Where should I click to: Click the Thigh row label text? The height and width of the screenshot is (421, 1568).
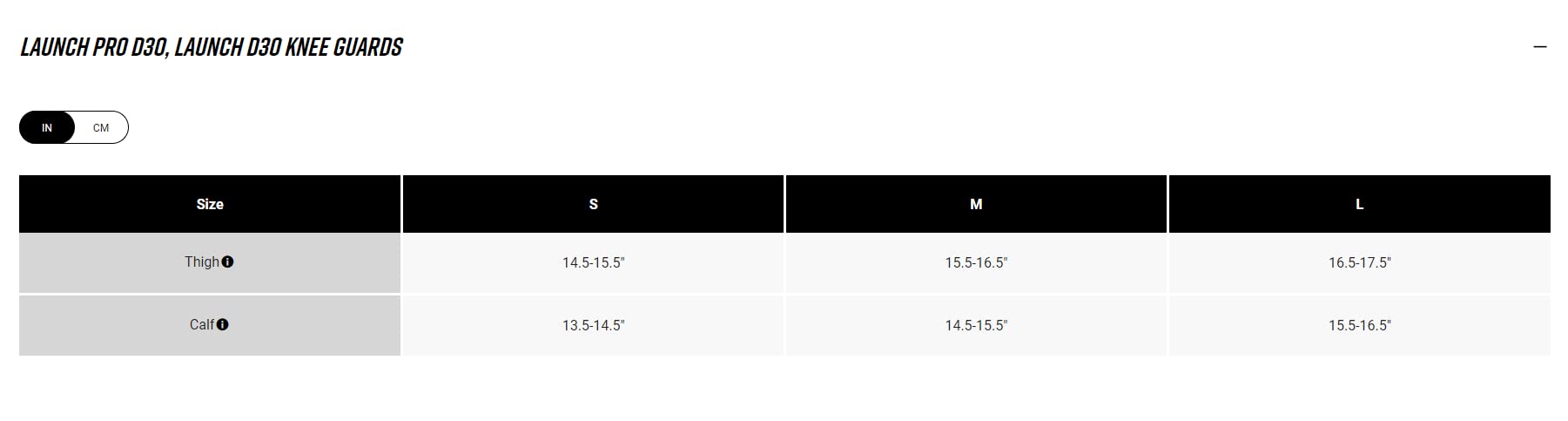click(x=201, y=261)
